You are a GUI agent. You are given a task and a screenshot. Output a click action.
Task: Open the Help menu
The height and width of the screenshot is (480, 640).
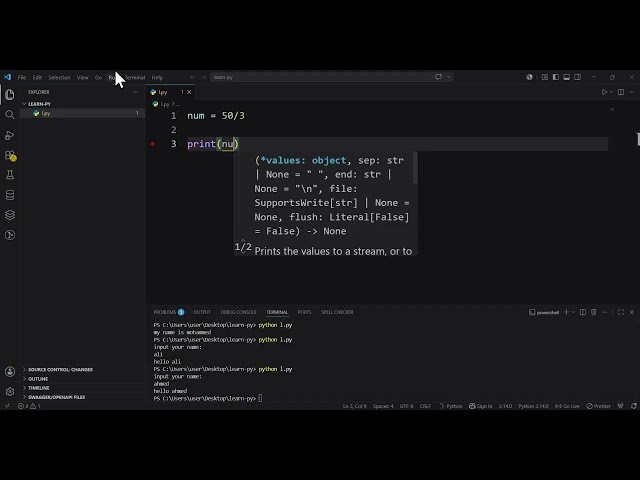[x=157, y=78]
